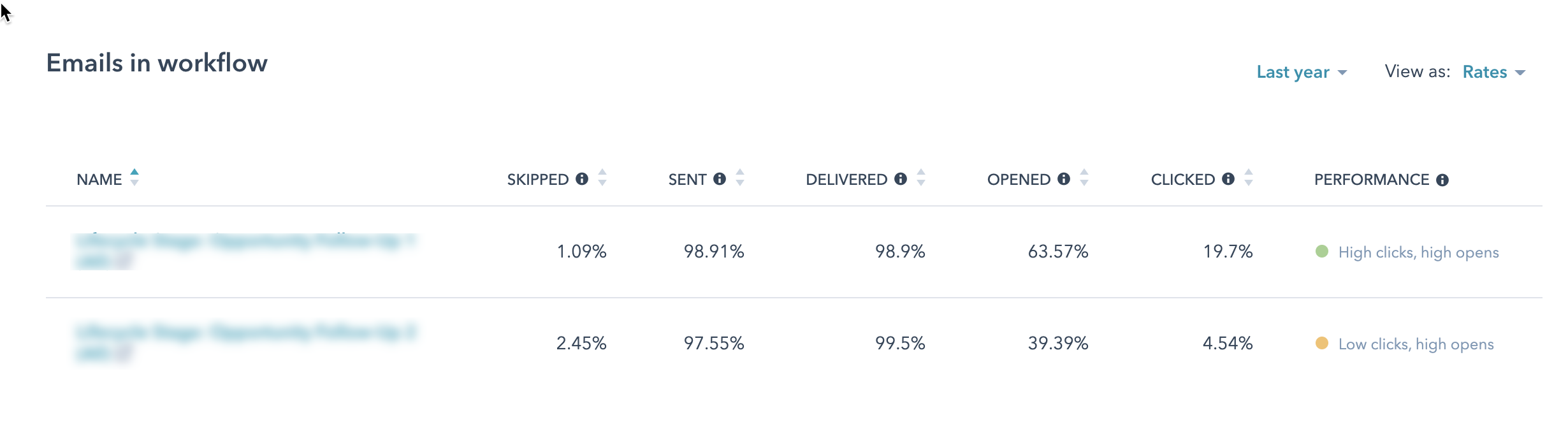The width and height of the screenshot is (1568, 422).
Task: Sort by Clicked using its sort arrows
Action: (x=1249, y=178)
